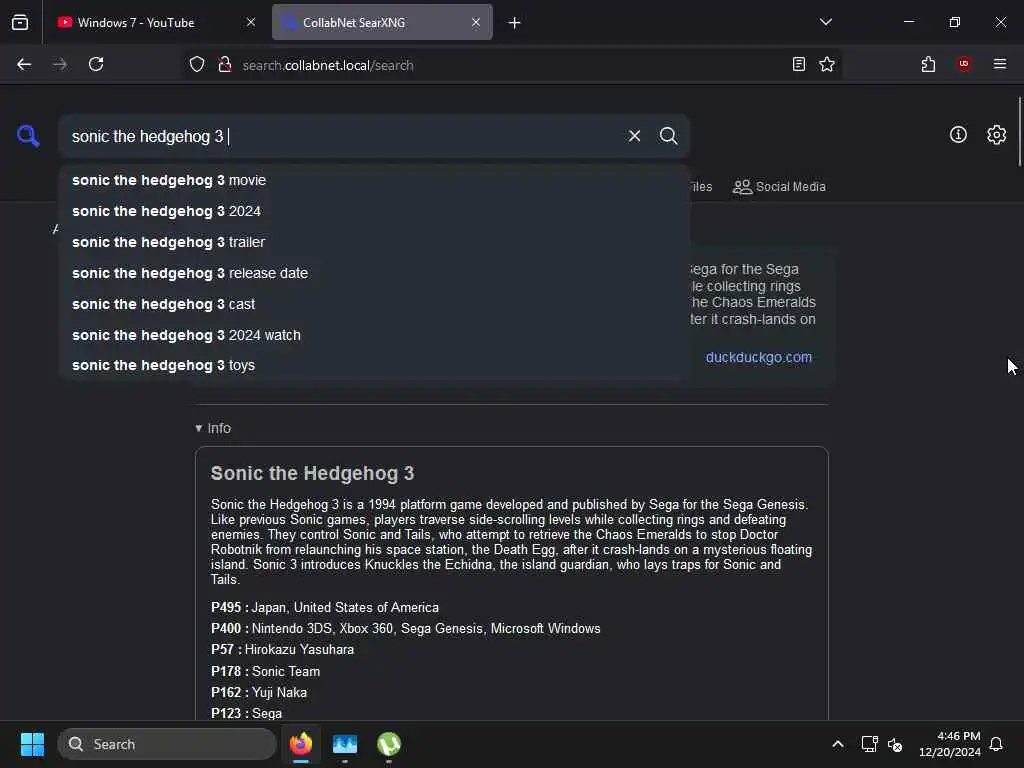Click the 'P178 : Sonic Team' row
The image size is (1024, 768).
click(265, 671)
